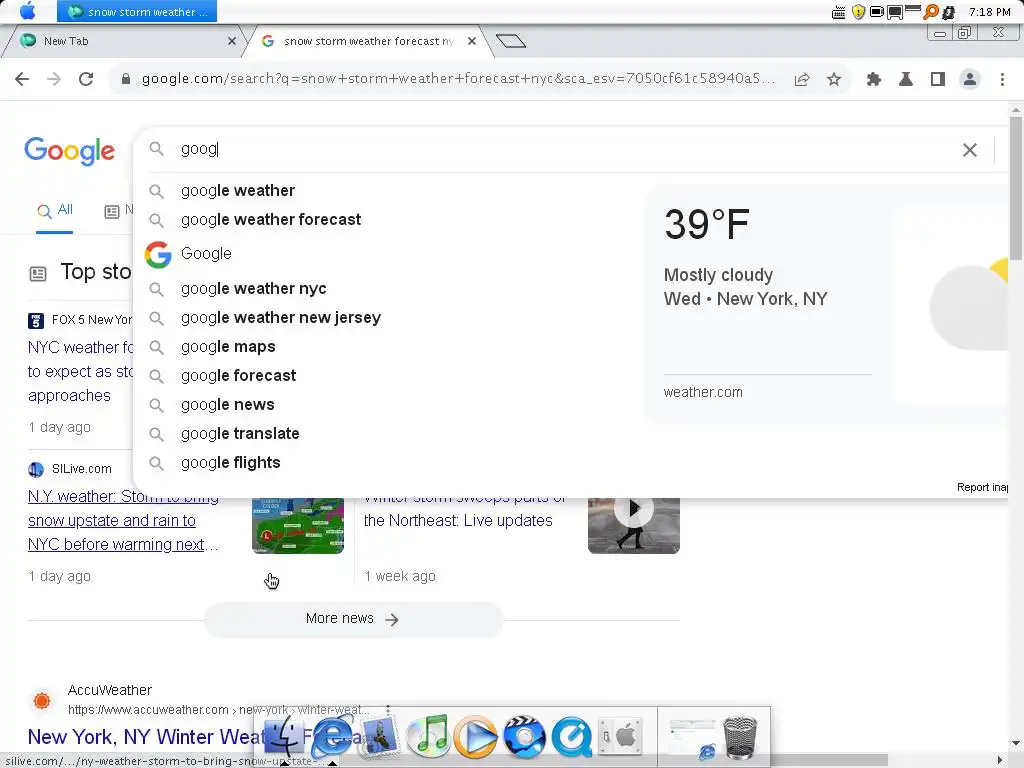Click the address bar URL
The width and height of the screenshot is (1024, 768).
(x=457, y=78)
